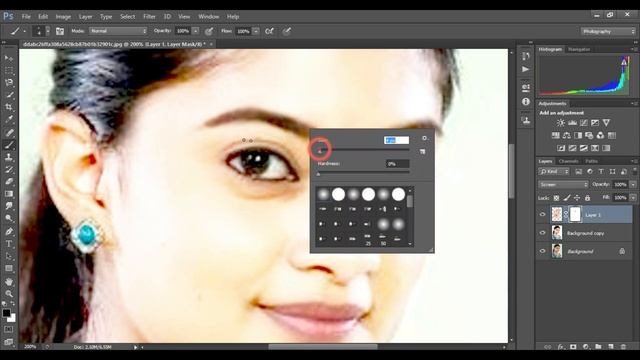Toggle lock transparent pixels
The height and width of the screenshot is (360, 640).
pyautogui.click(x=556, y=198)
